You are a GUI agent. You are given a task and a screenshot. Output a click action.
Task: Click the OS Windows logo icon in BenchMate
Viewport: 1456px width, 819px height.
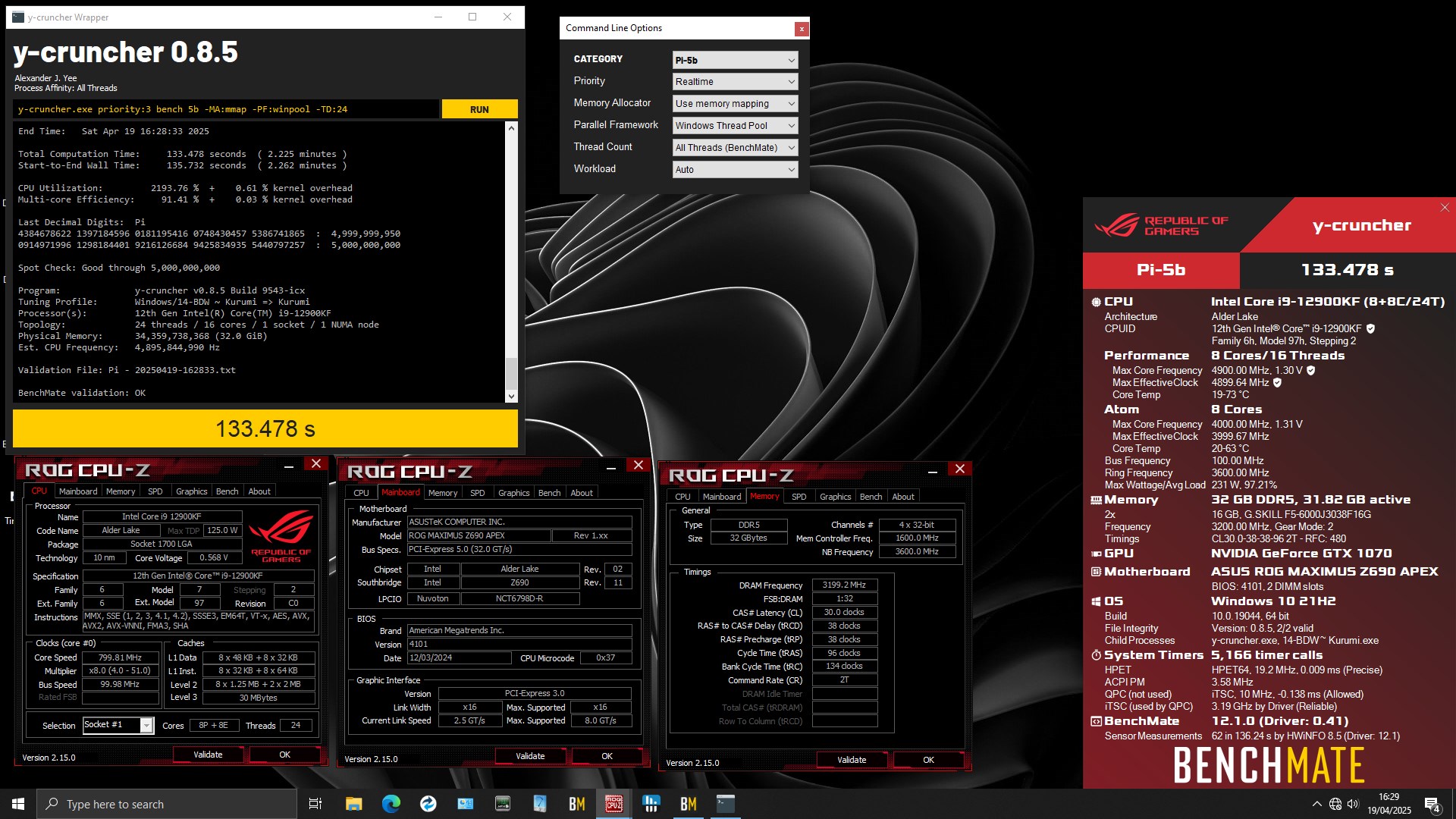1096,601
